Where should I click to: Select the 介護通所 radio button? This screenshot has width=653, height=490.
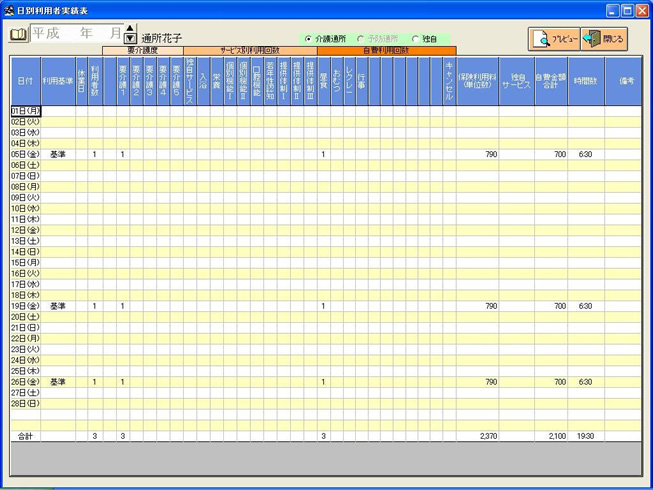click(x=308, y=39)
